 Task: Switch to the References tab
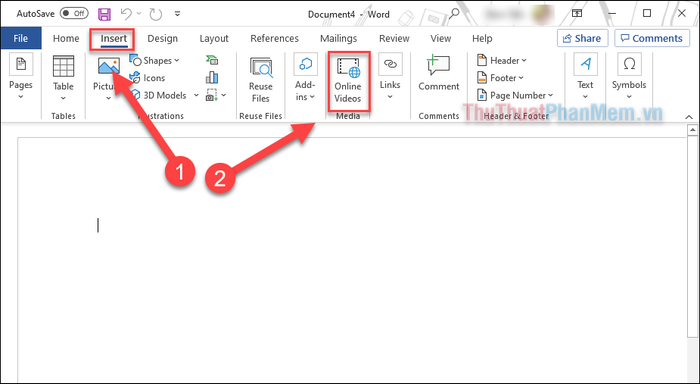tap(275, 38)
